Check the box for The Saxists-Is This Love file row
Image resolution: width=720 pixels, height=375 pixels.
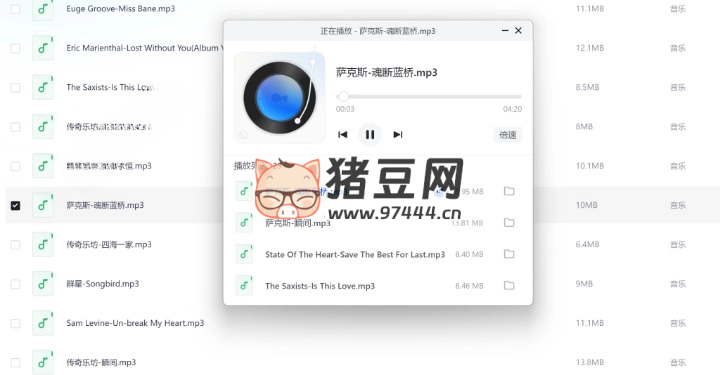[x=15, y=87]
